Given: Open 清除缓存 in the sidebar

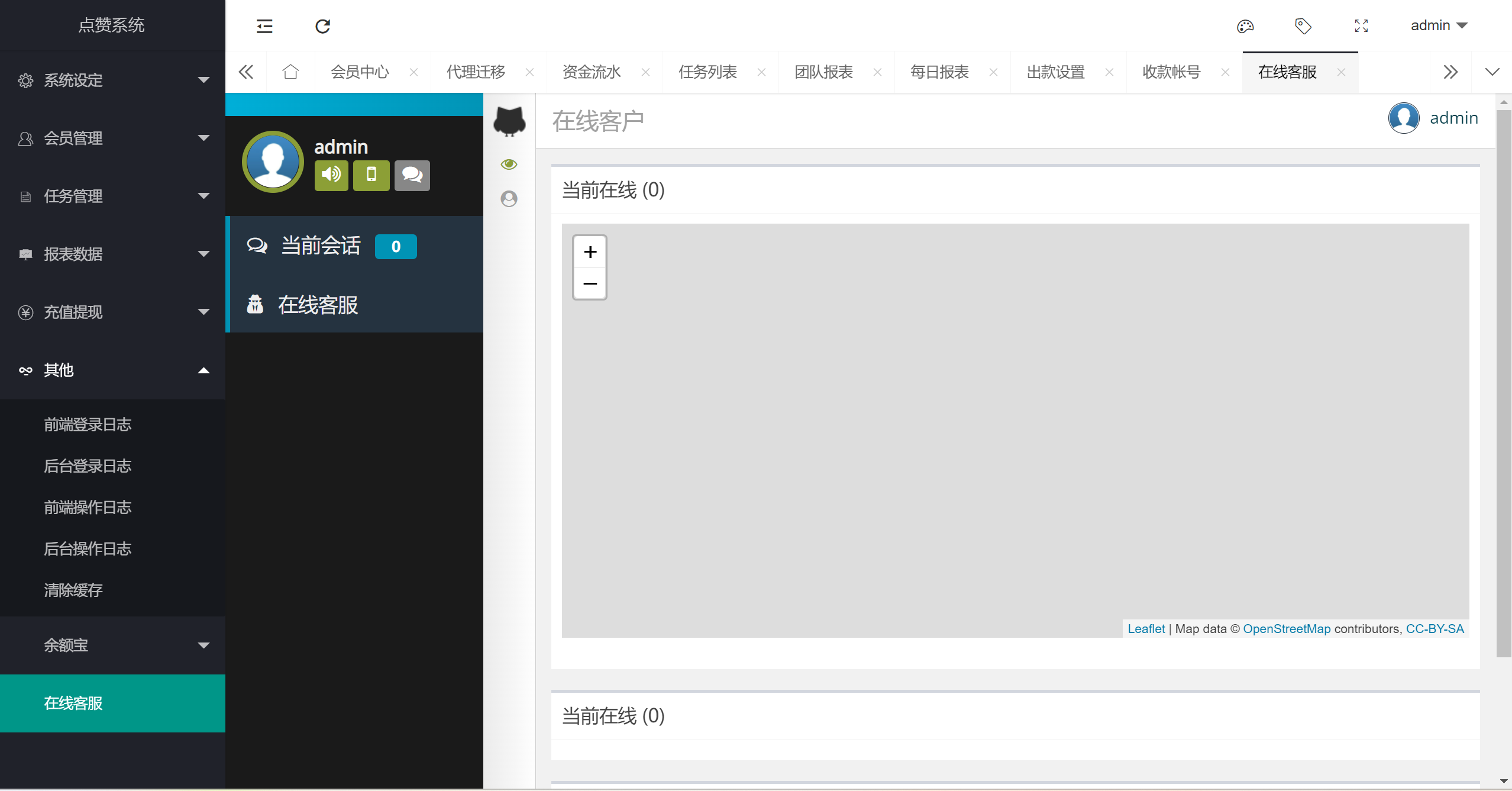Looking at the screenshot, I should [73, 590].
